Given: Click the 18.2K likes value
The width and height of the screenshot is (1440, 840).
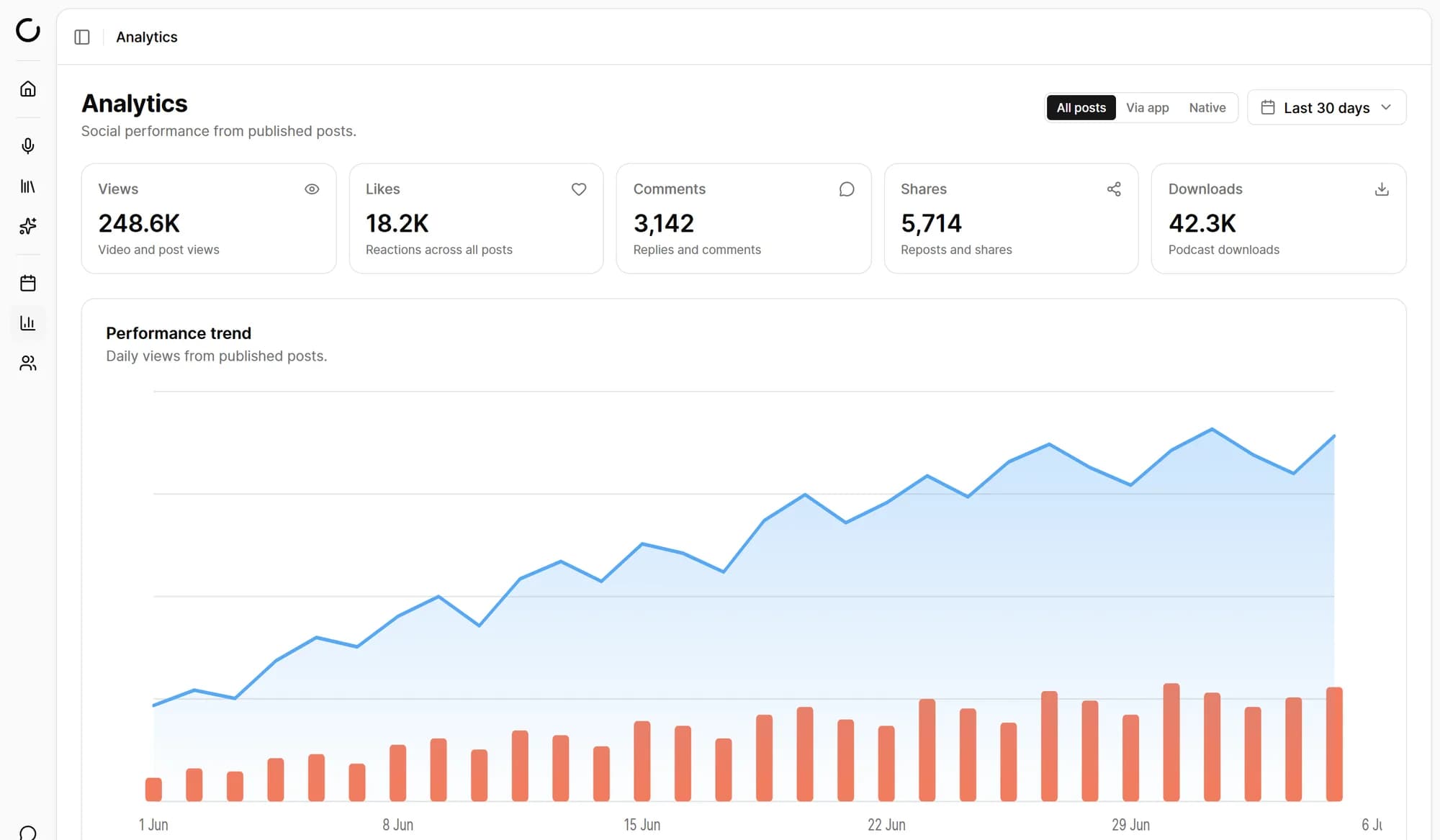Looking at the screenshot, I should (397, 223).
